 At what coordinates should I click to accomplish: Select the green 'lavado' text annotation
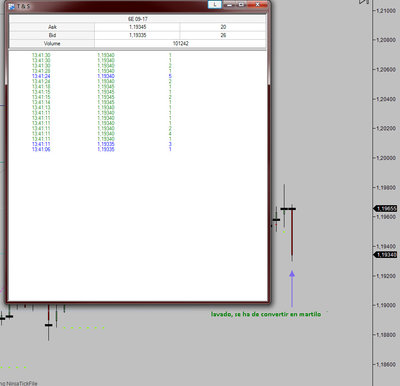[x=266, y=314]
